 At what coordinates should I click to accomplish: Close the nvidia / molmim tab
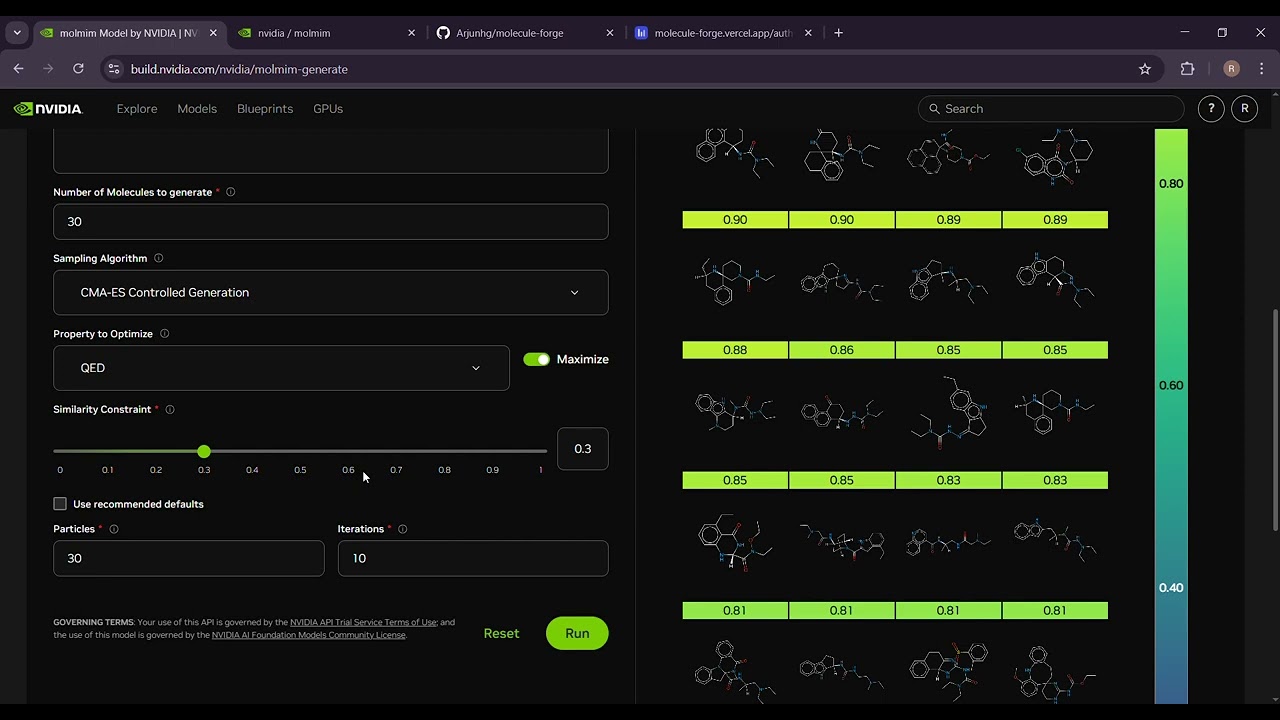click(411, 33)
